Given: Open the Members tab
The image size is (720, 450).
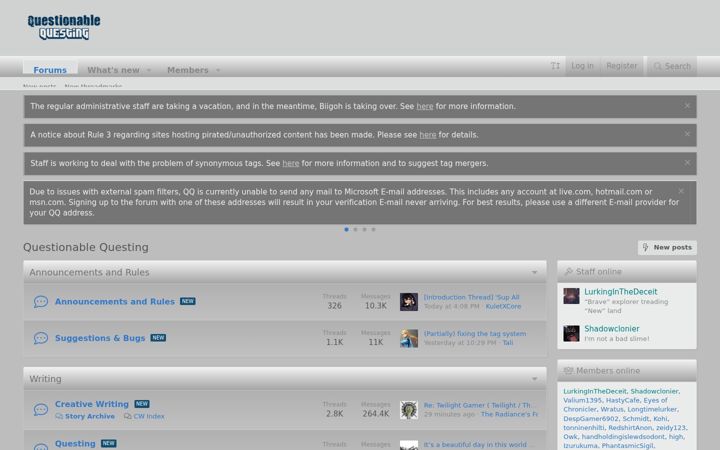Looking at the screenshot, I should pyautogui.click(x=188, y=70).
